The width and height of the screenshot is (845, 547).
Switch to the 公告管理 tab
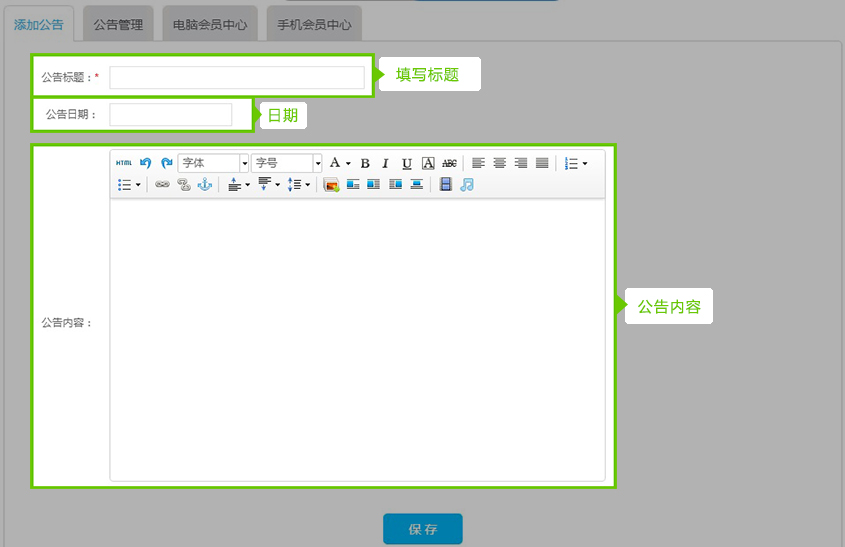coord(118,25)
